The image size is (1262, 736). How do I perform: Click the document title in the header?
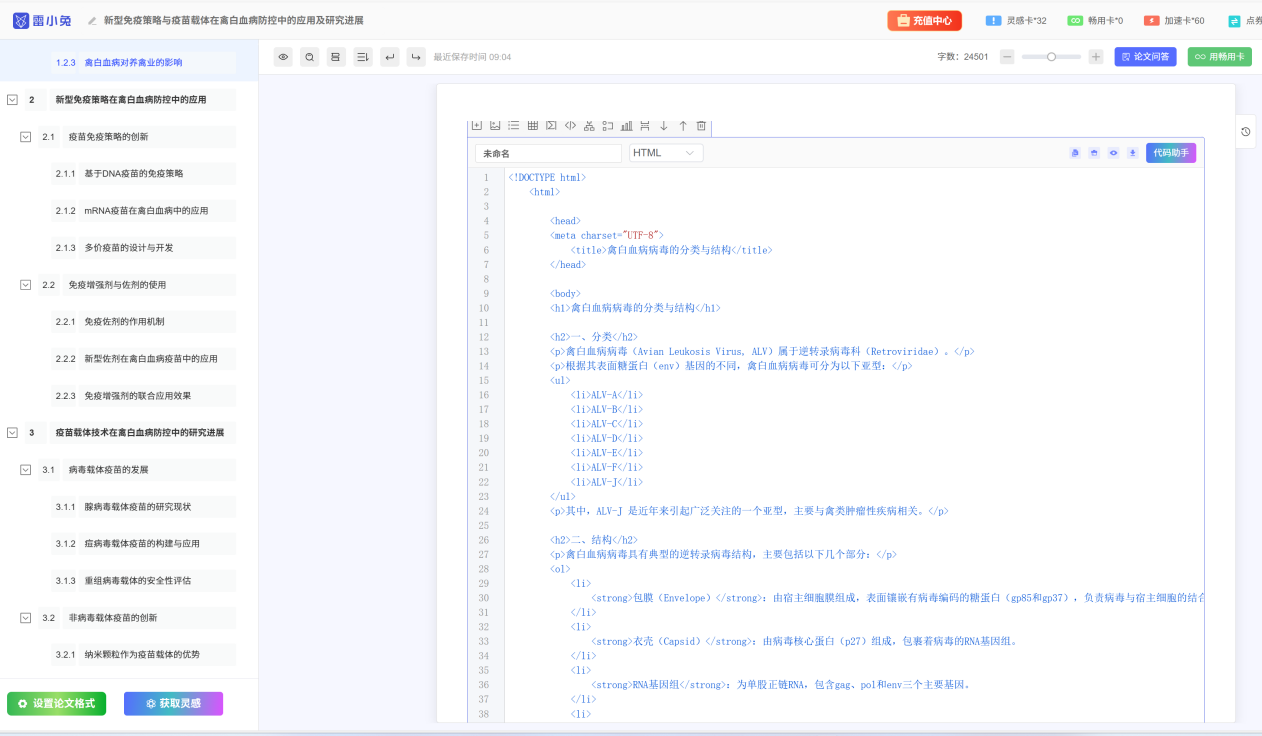tap(234, 20)
